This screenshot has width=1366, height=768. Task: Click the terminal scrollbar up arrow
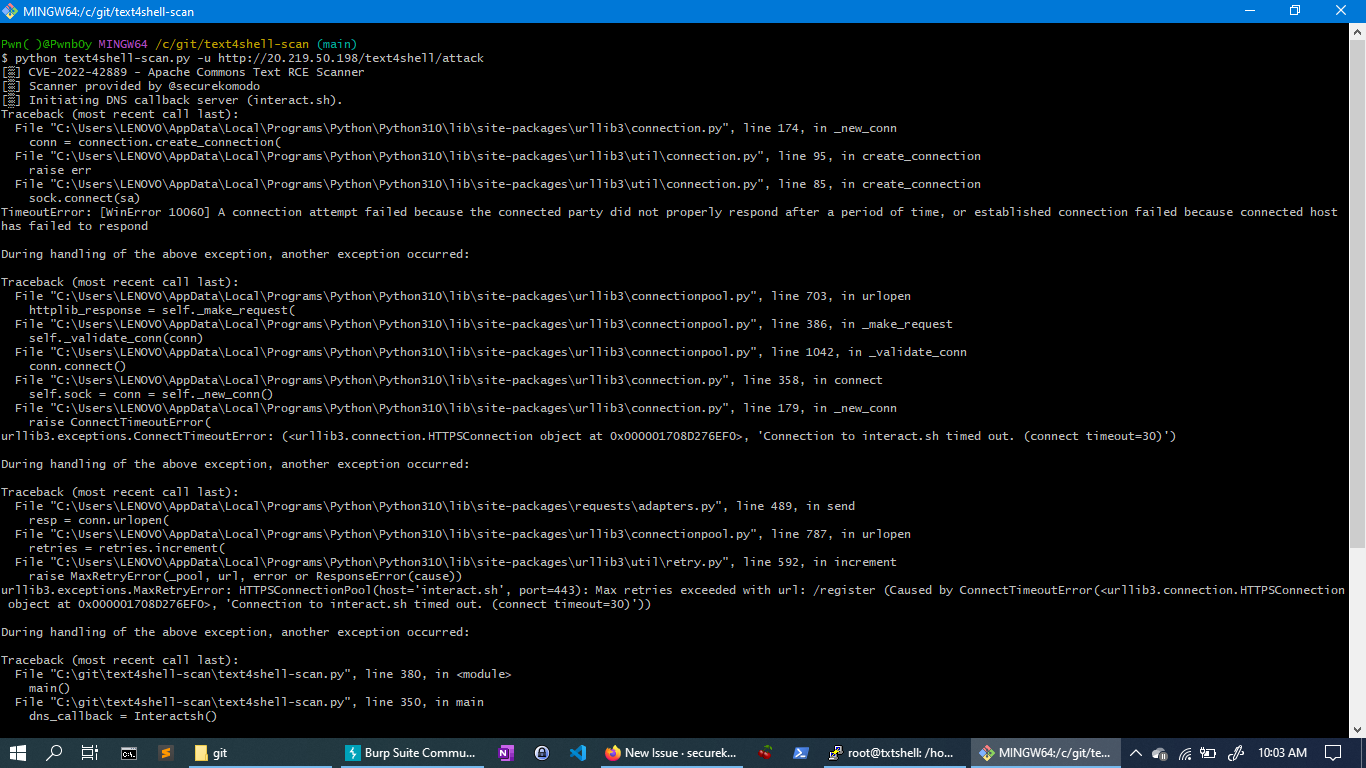(1357, 31)
